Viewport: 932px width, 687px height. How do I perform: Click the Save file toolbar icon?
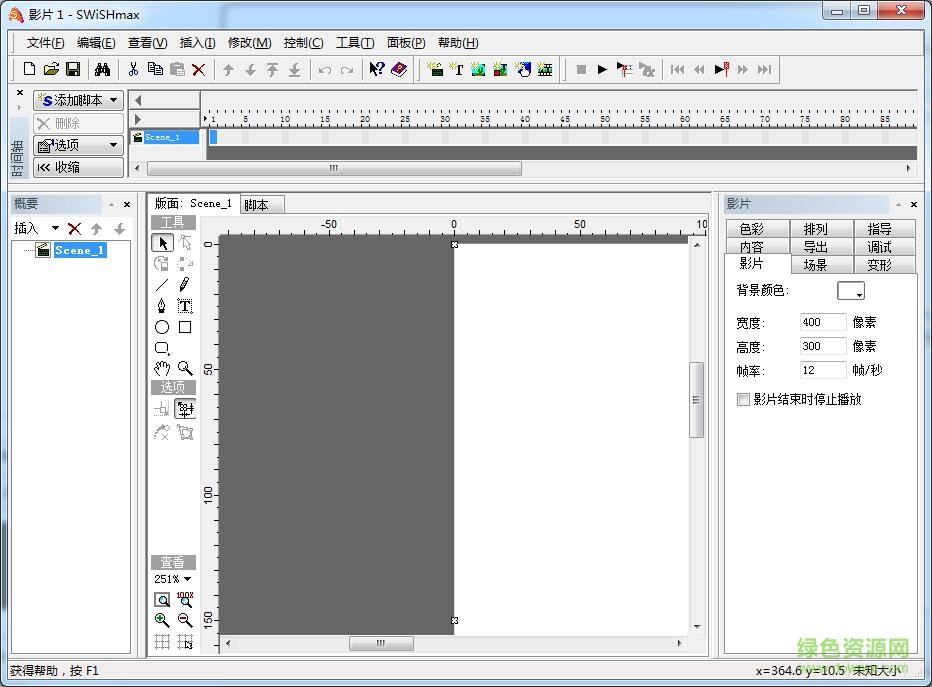[x=73, y=69]
